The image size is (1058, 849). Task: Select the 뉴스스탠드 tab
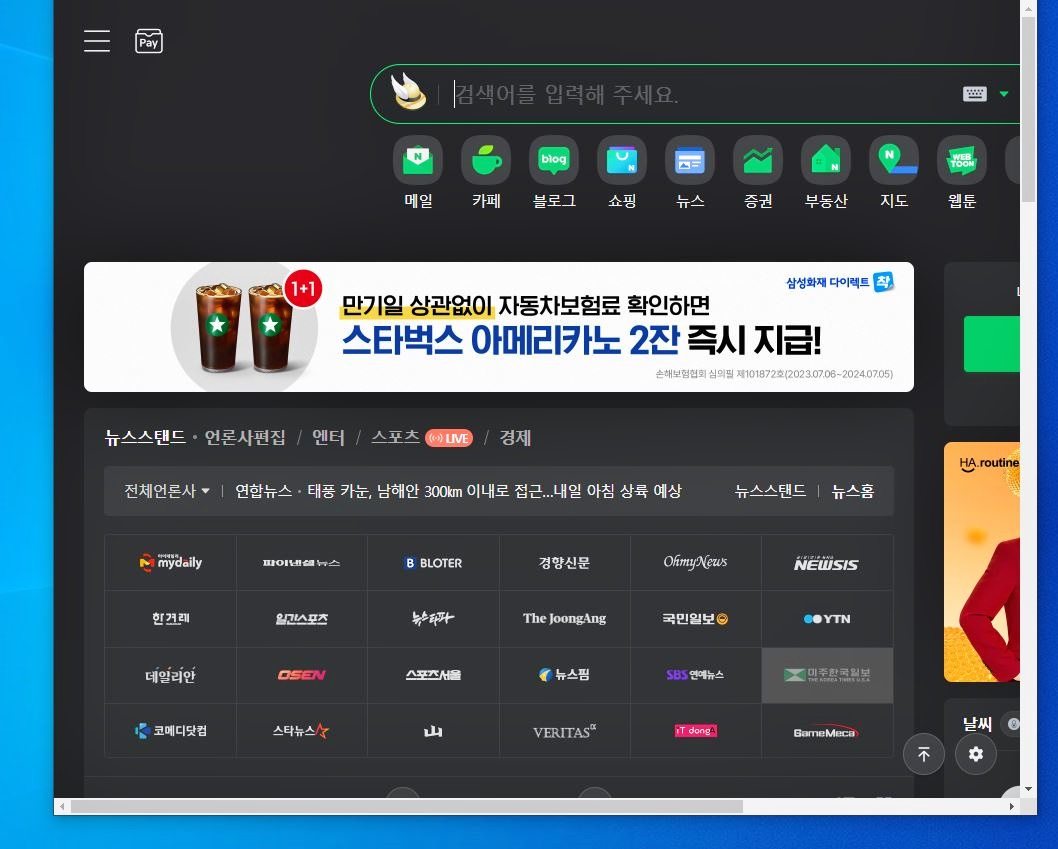145,437
